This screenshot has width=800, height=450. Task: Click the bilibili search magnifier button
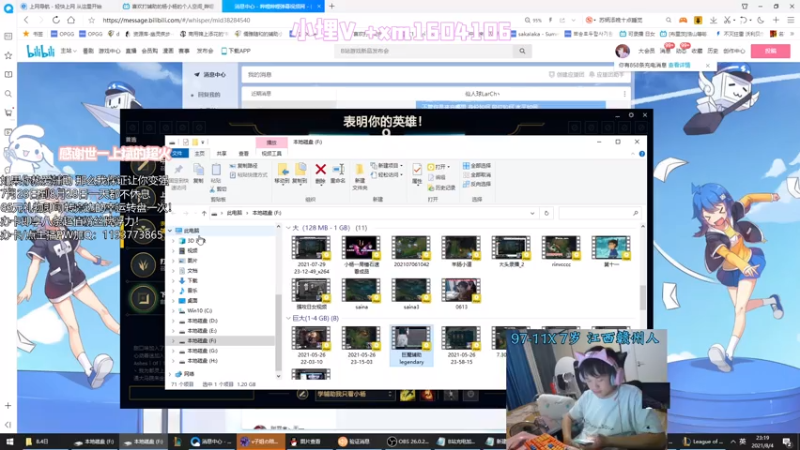[x=522, y=51]
